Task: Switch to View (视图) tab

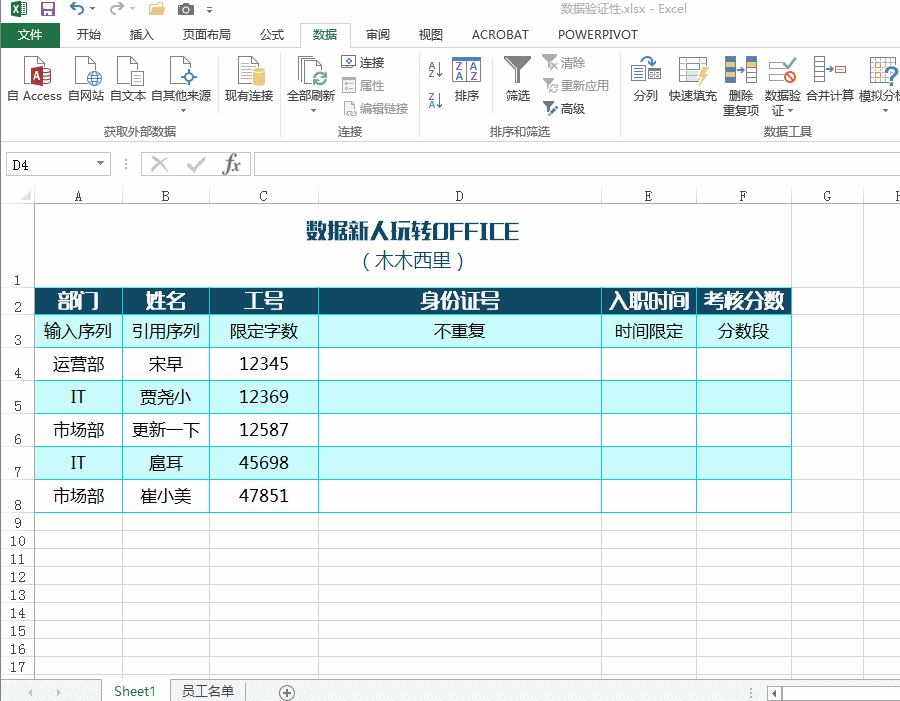Action: pyautogui.click(x=430, y=35)
